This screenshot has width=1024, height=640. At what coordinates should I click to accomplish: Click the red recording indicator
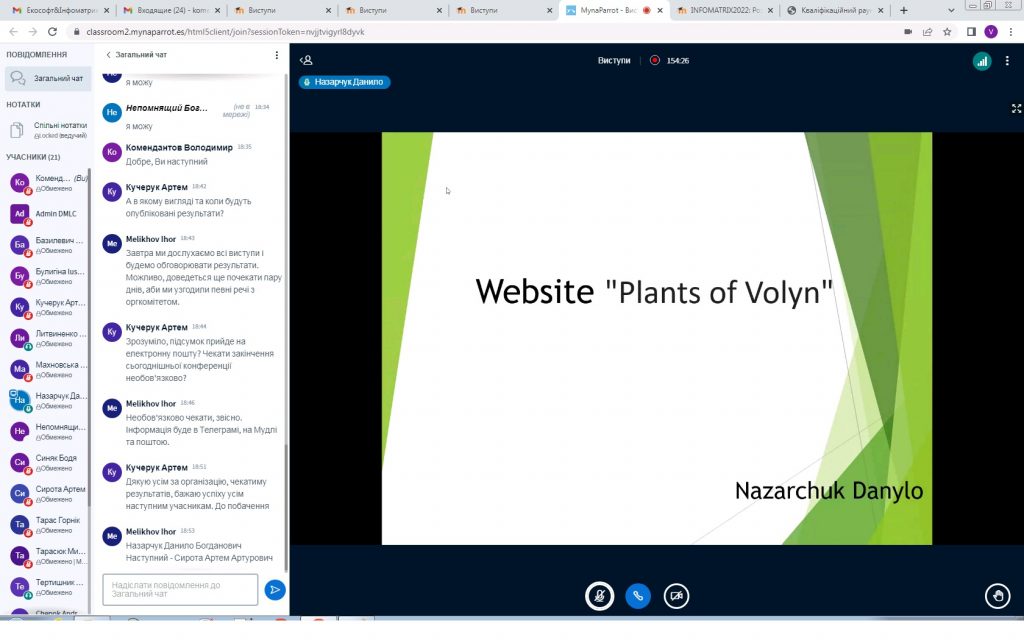point(655,60)
